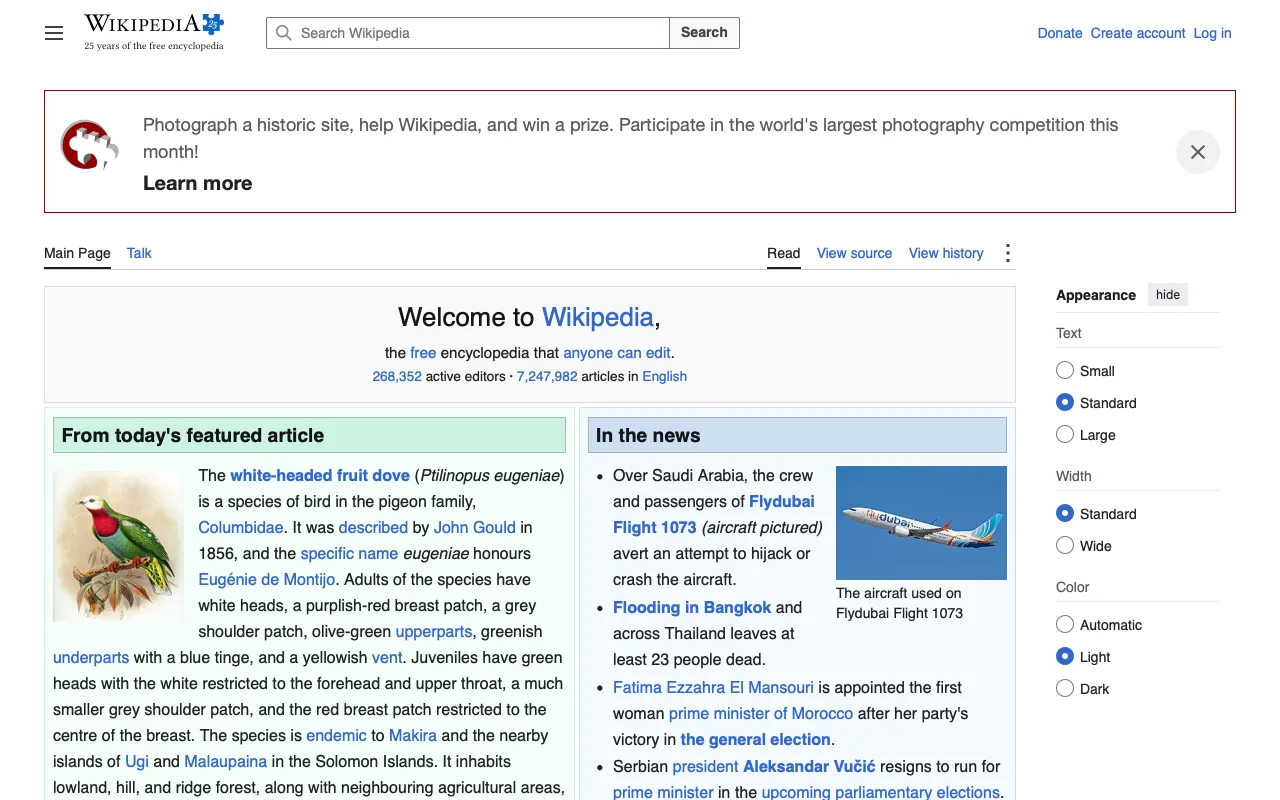
Task: Open the main menu hamburger icon
Action: [54, 33]
